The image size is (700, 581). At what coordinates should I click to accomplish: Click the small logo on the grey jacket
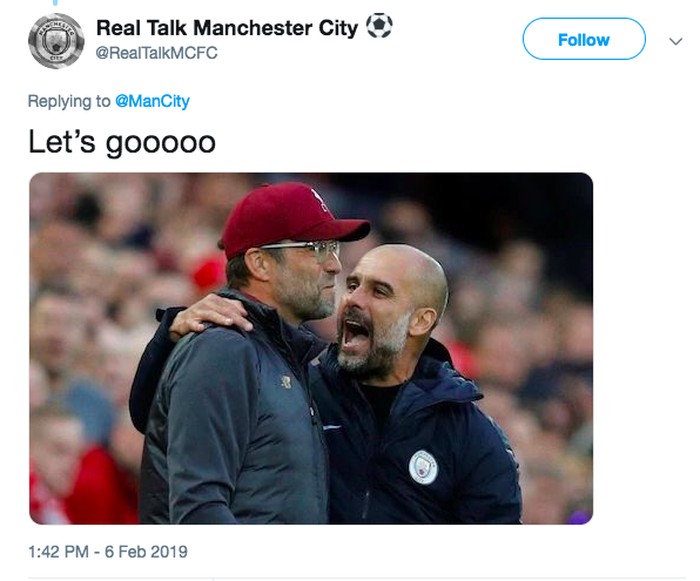pyautogui.click(x=285, y=381)
